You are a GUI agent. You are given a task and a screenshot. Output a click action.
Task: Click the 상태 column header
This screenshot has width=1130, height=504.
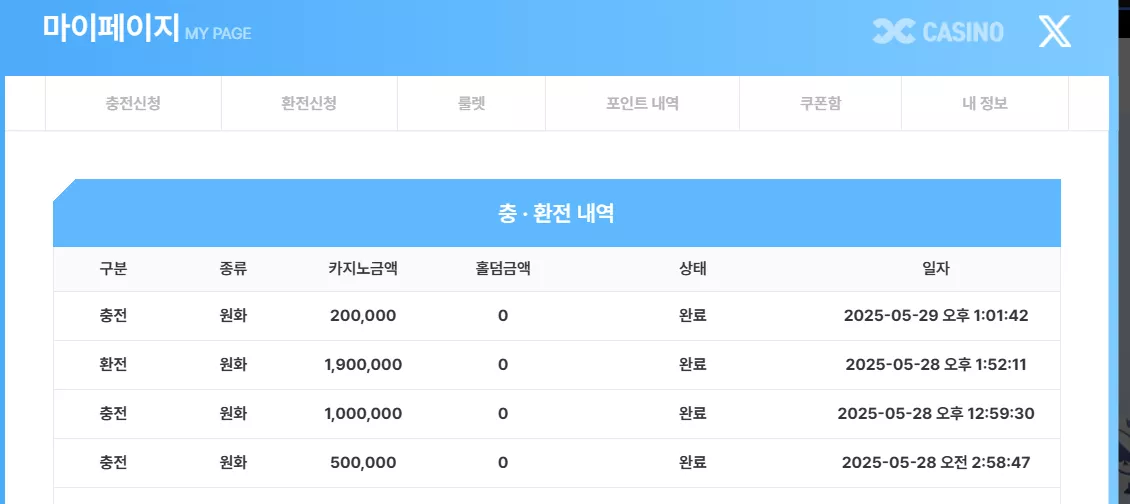(x=693, y=270)
